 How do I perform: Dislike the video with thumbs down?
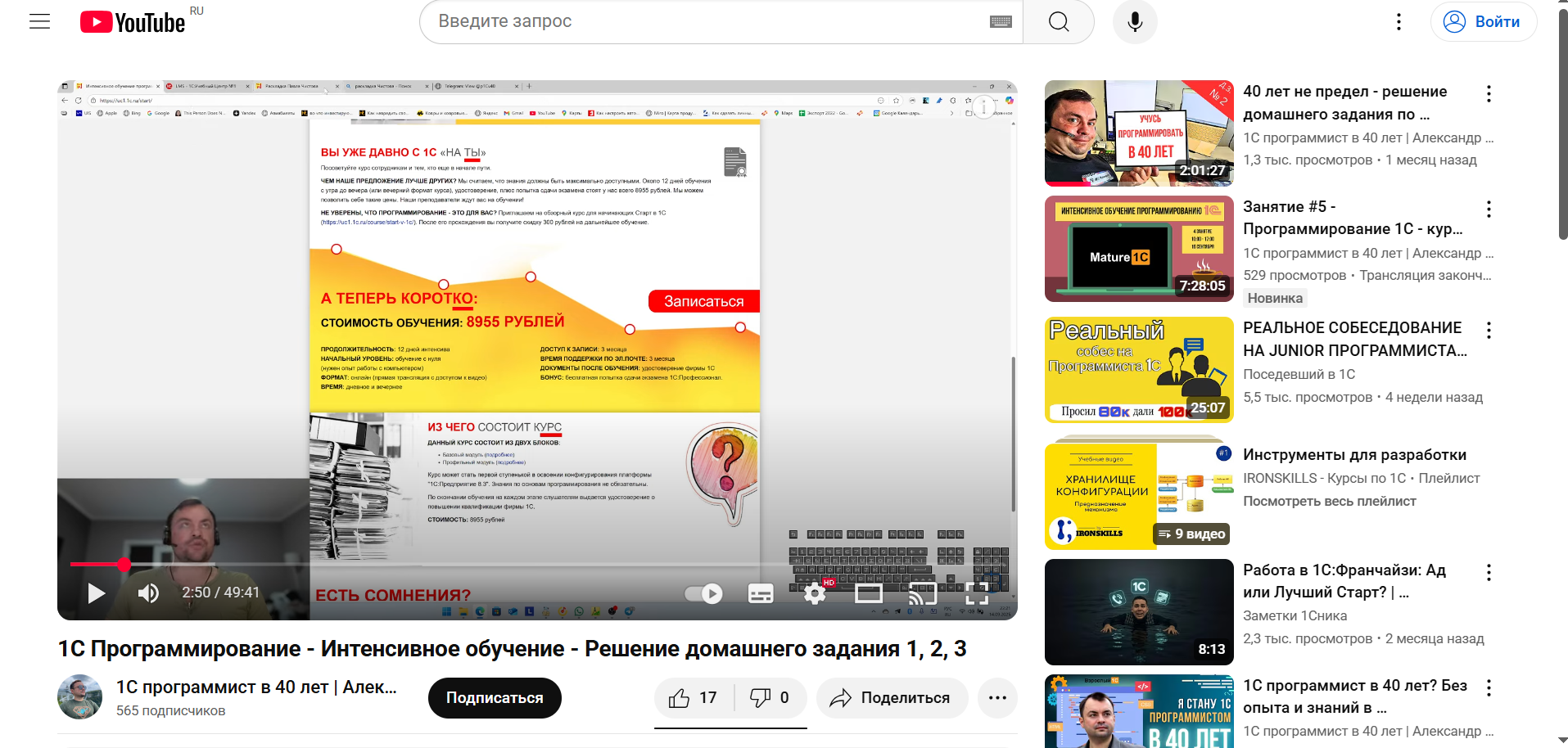click(770, 698)
